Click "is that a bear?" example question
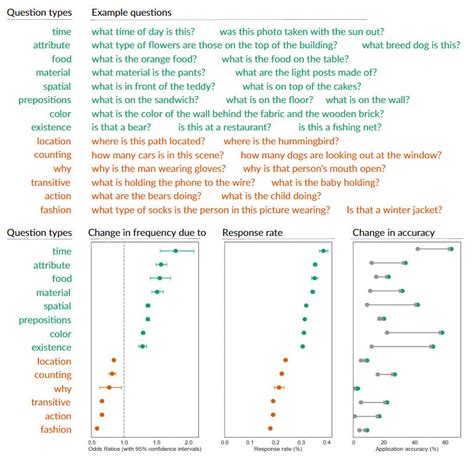The image size is (474, 459). [121, 127]
